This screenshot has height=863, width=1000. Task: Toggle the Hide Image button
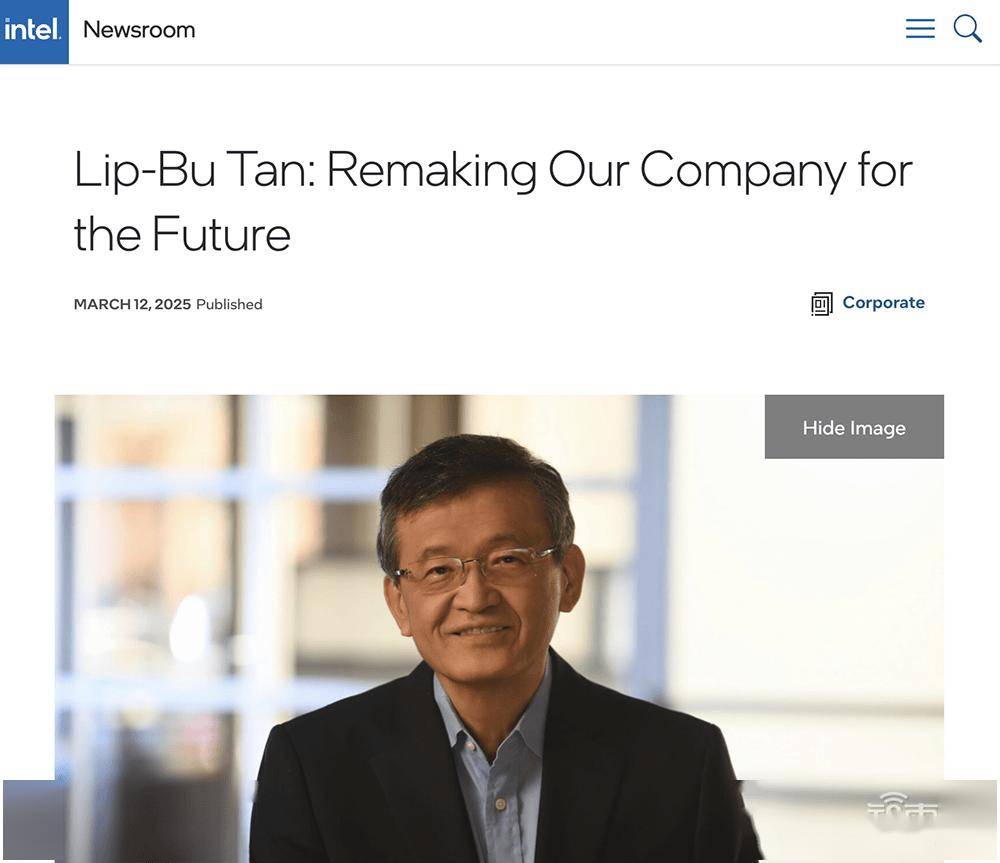(854, 427)
